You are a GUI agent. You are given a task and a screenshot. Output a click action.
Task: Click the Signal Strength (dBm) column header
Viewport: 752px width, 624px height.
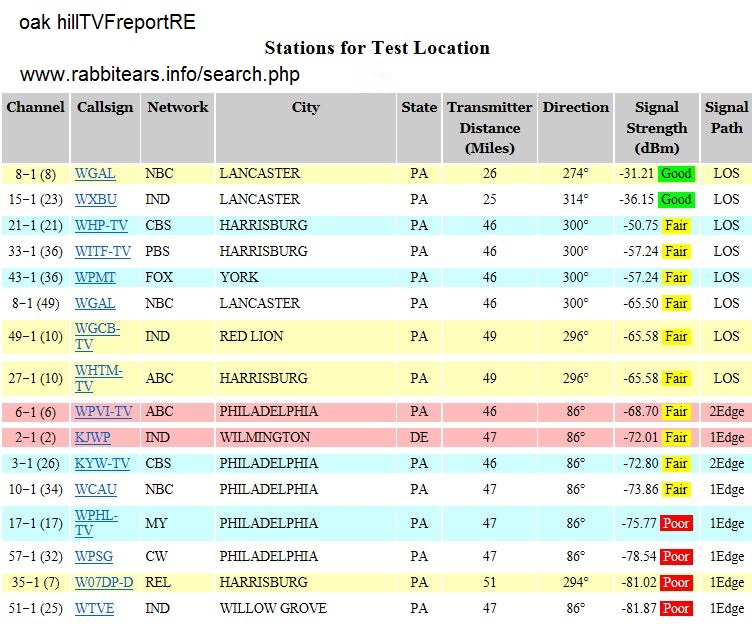click(x=656, y=128)
